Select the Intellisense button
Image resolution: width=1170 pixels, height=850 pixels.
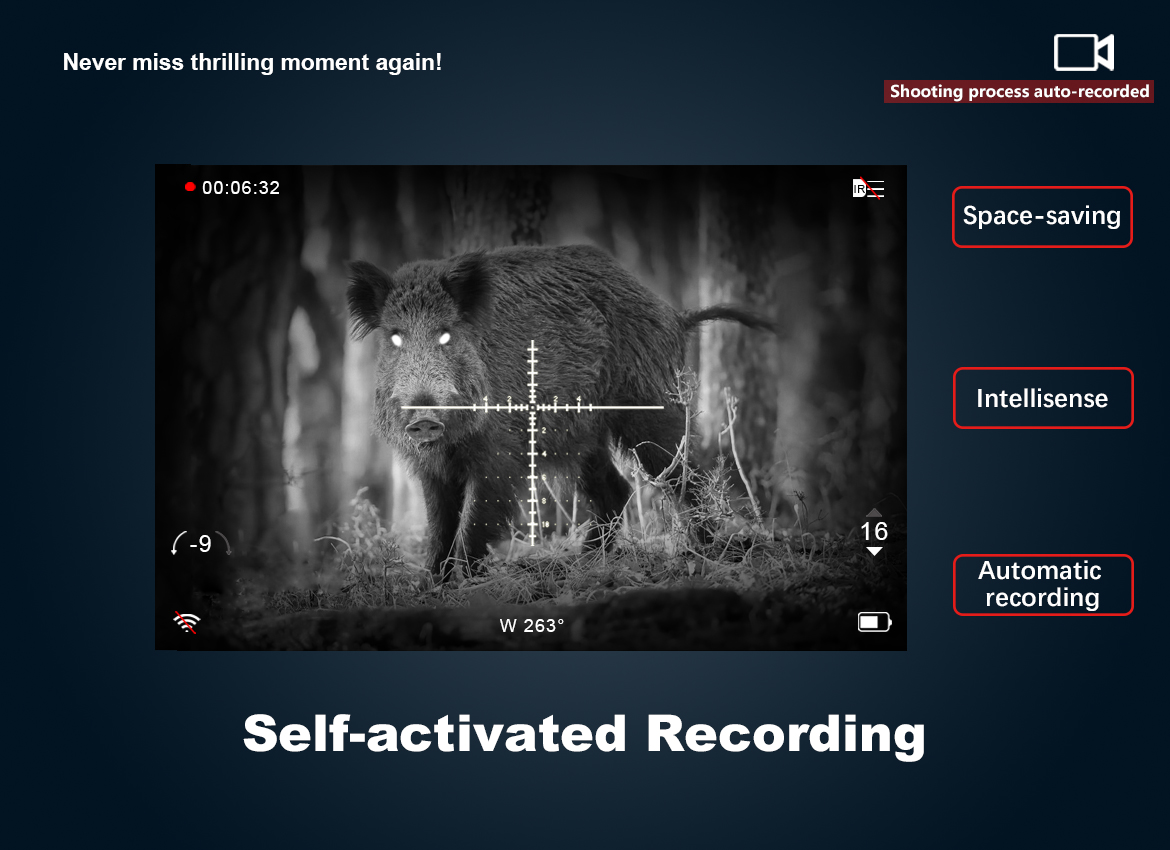point(1043,398)
